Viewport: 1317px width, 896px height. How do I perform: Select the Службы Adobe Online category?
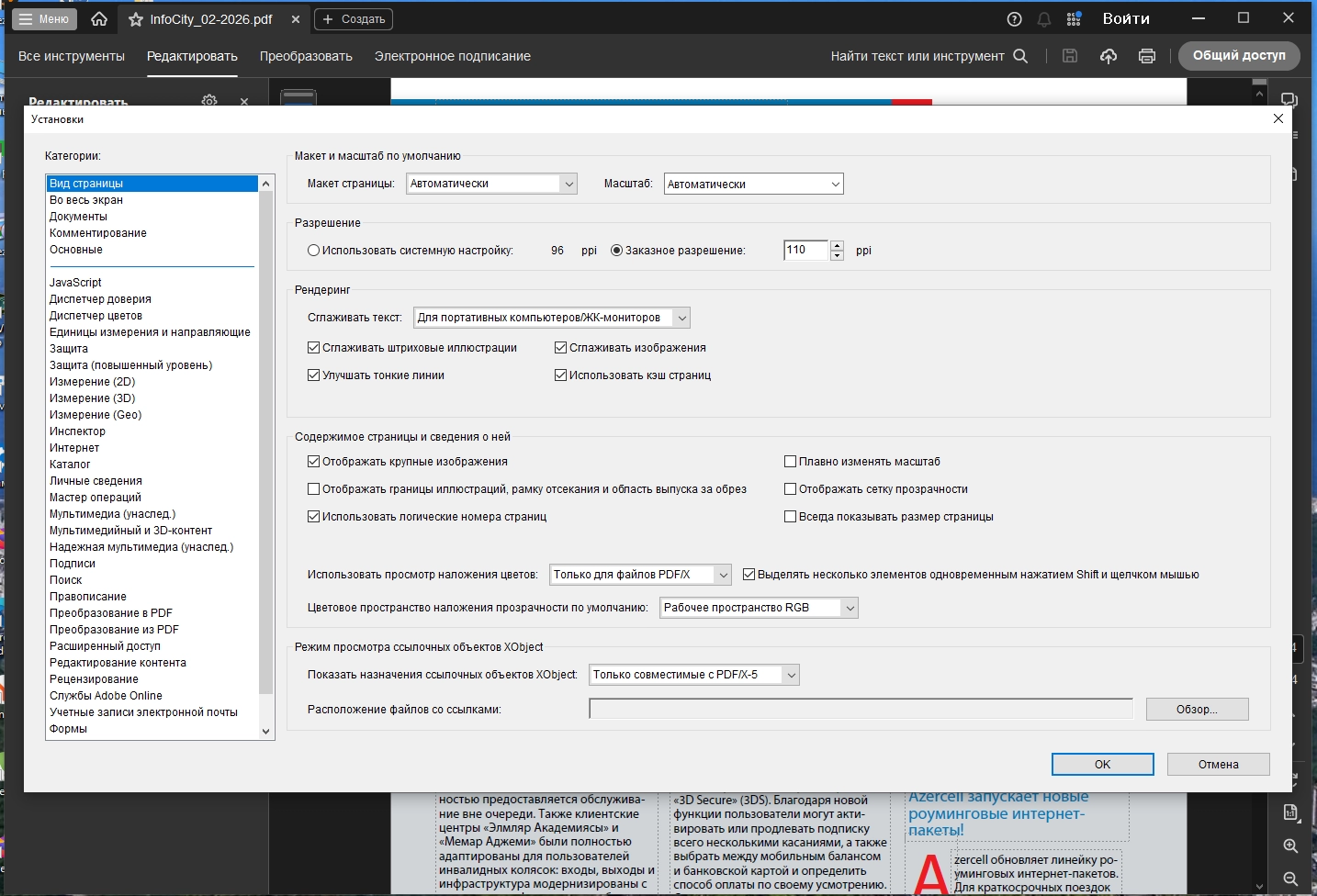coord(152,696)
